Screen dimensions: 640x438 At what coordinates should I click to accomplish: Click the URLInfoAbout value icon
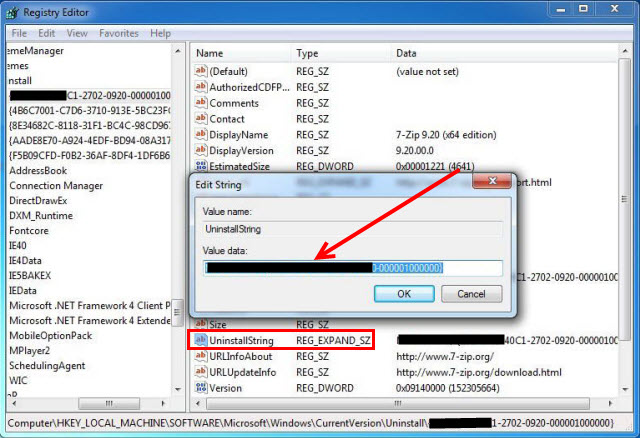(x=199, y=356)
